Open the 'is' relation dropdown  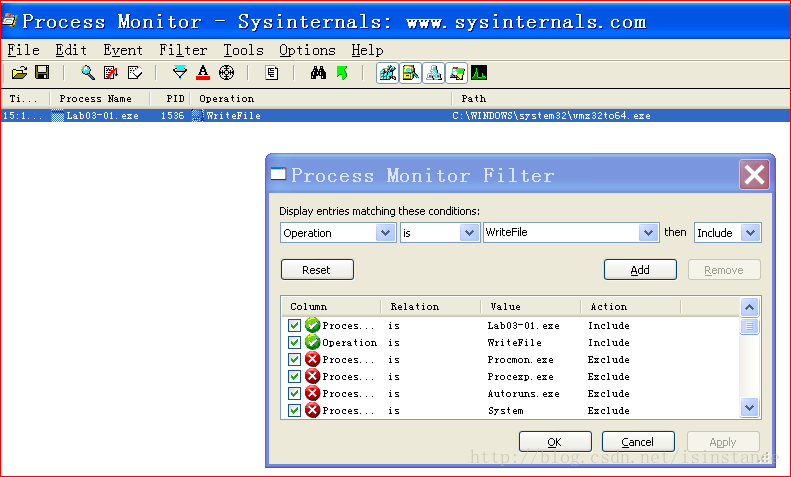[x=469, y=233]
